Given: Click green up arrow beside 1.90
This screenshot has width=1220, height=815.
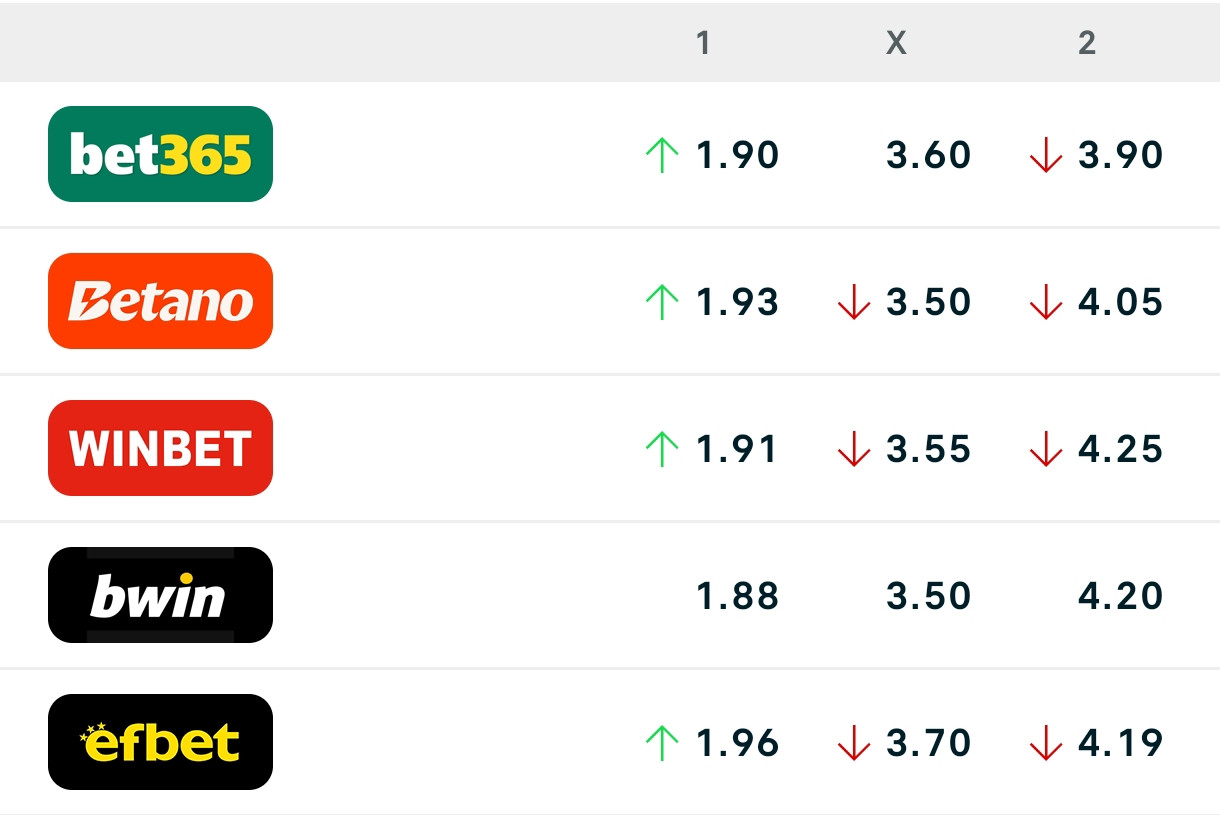Looking at the screenshot, I should [661, 155].
